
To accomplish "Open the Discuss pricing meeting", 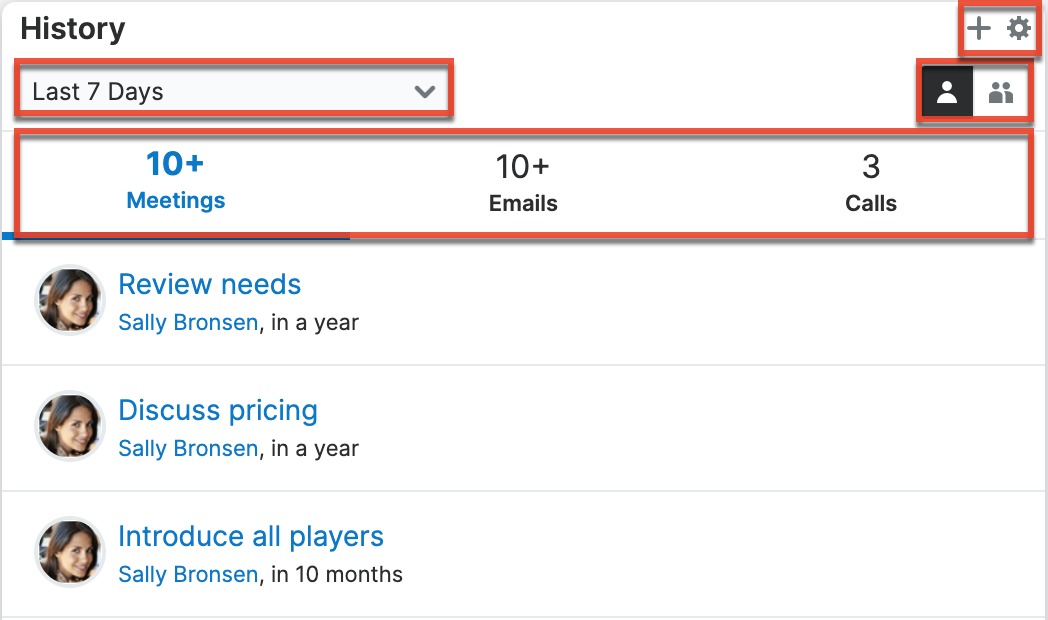I will click(218, 411).
